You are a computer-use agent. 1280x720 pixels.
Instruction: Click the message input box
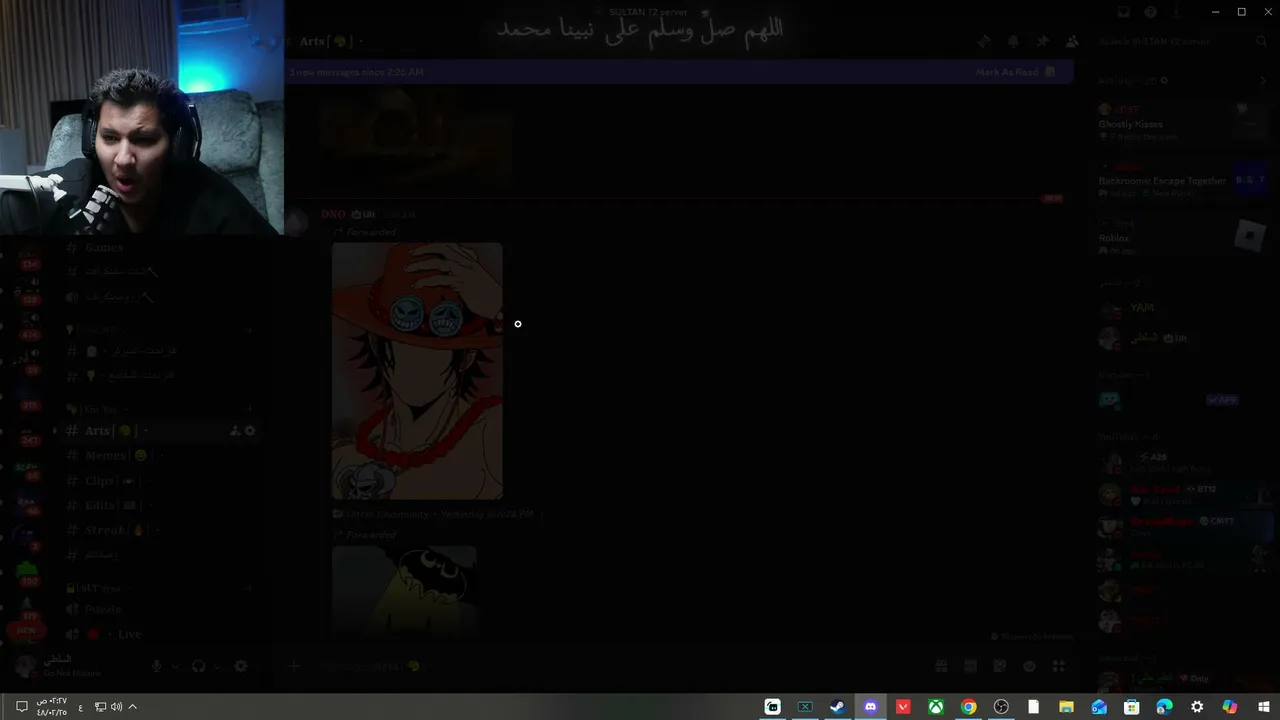pos(620,666)
